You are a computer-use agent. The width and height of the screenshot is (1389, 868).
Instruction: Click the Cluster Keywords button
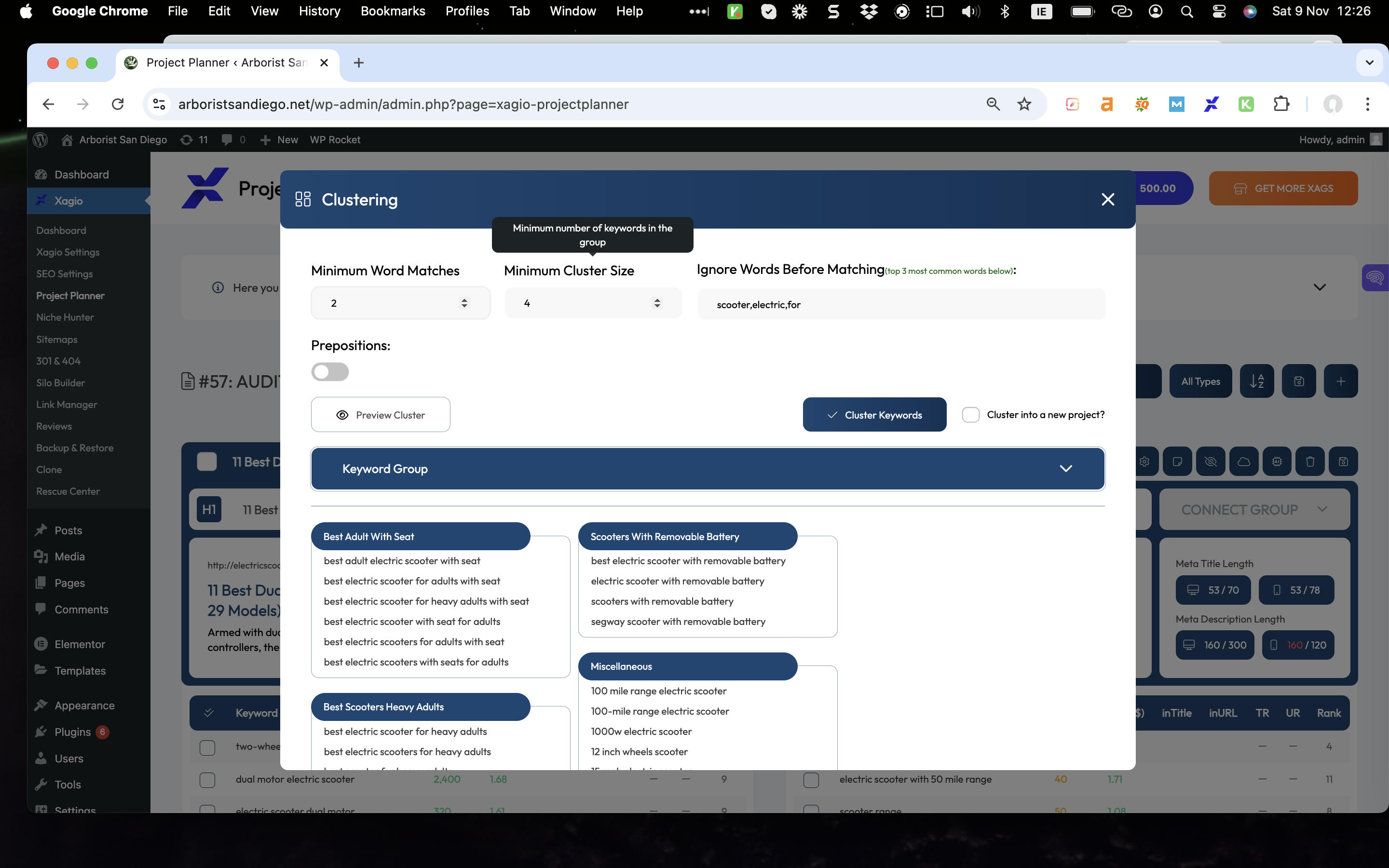pos(874,415)
